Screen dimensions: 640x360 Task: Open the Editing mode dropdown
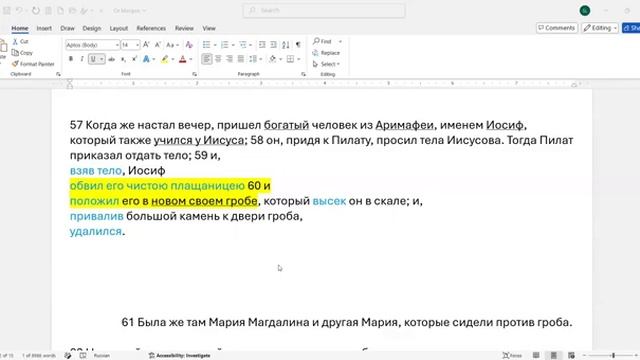click(x=600, y=28)
